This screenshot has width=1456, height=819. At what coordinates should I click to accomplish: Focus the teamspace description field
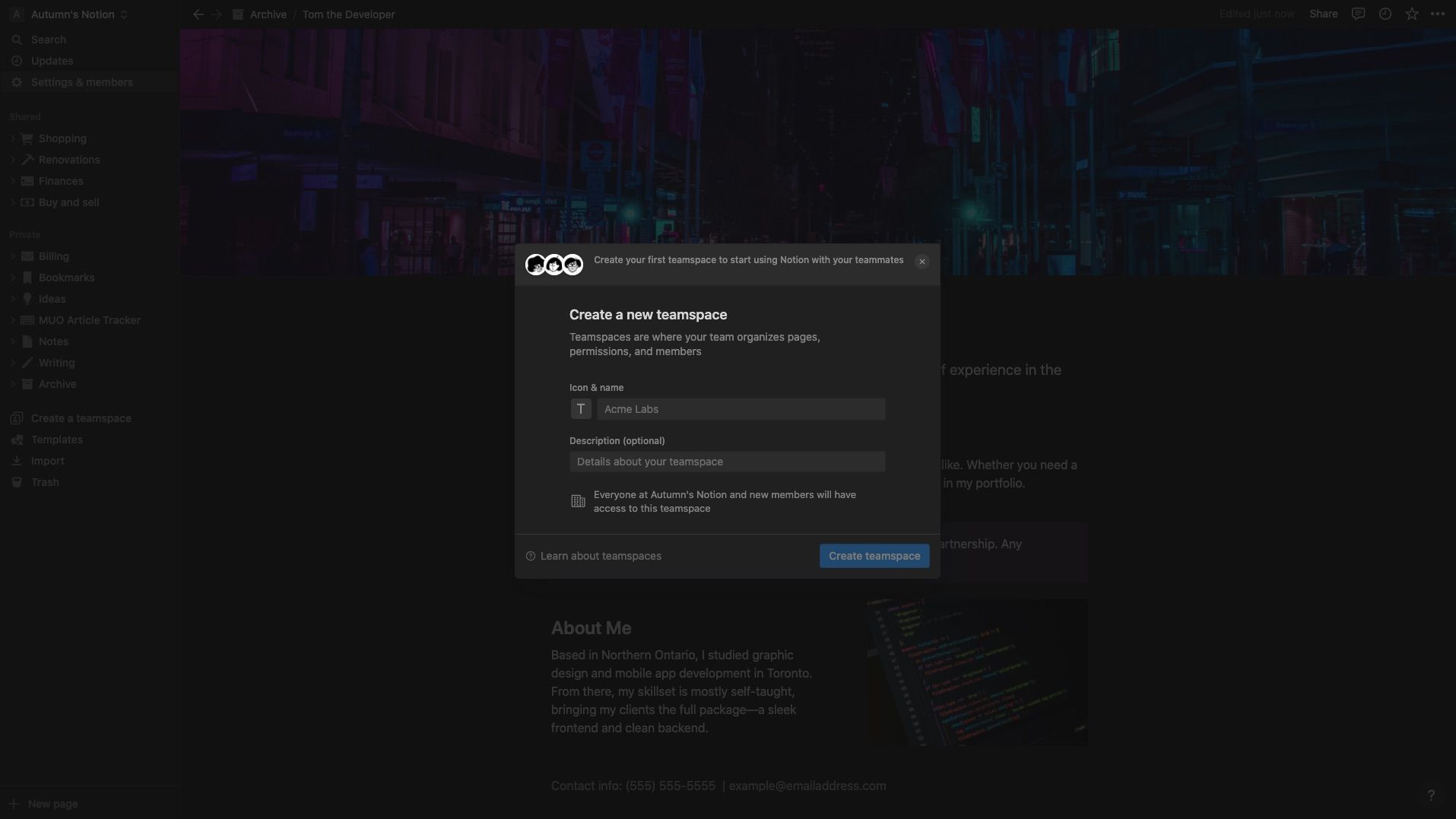point(727,462)
